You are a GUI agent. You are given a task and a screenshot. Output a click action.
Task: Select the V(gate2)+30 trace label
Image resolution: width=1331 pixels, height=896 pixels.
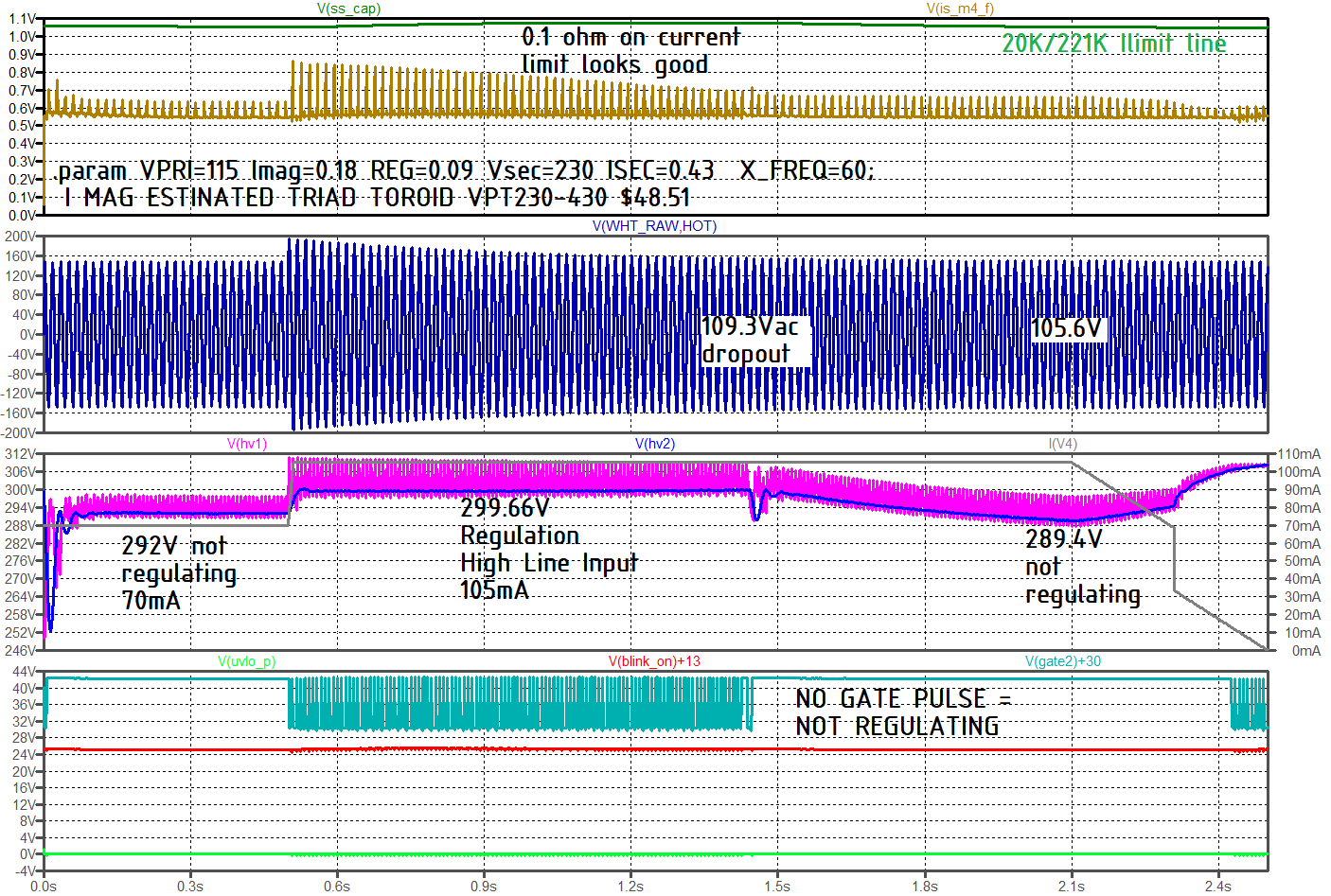coord(1063,661)
